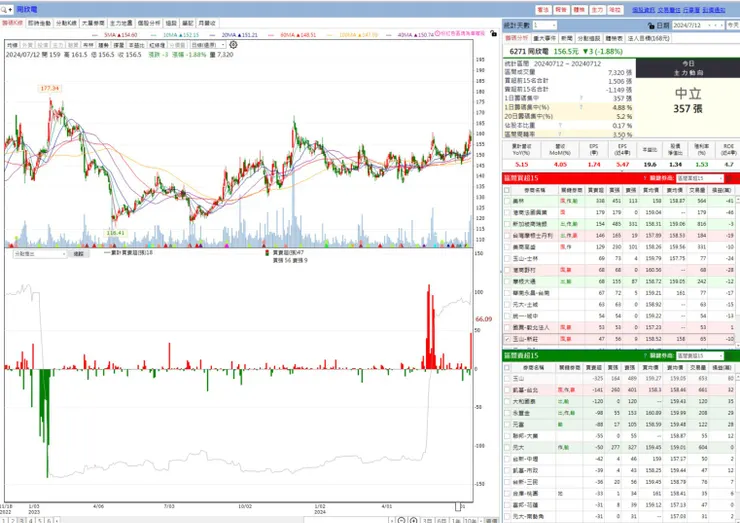Click the timeline range handle at chart bottom
The image size is (740, 523).
click(458, 506)
